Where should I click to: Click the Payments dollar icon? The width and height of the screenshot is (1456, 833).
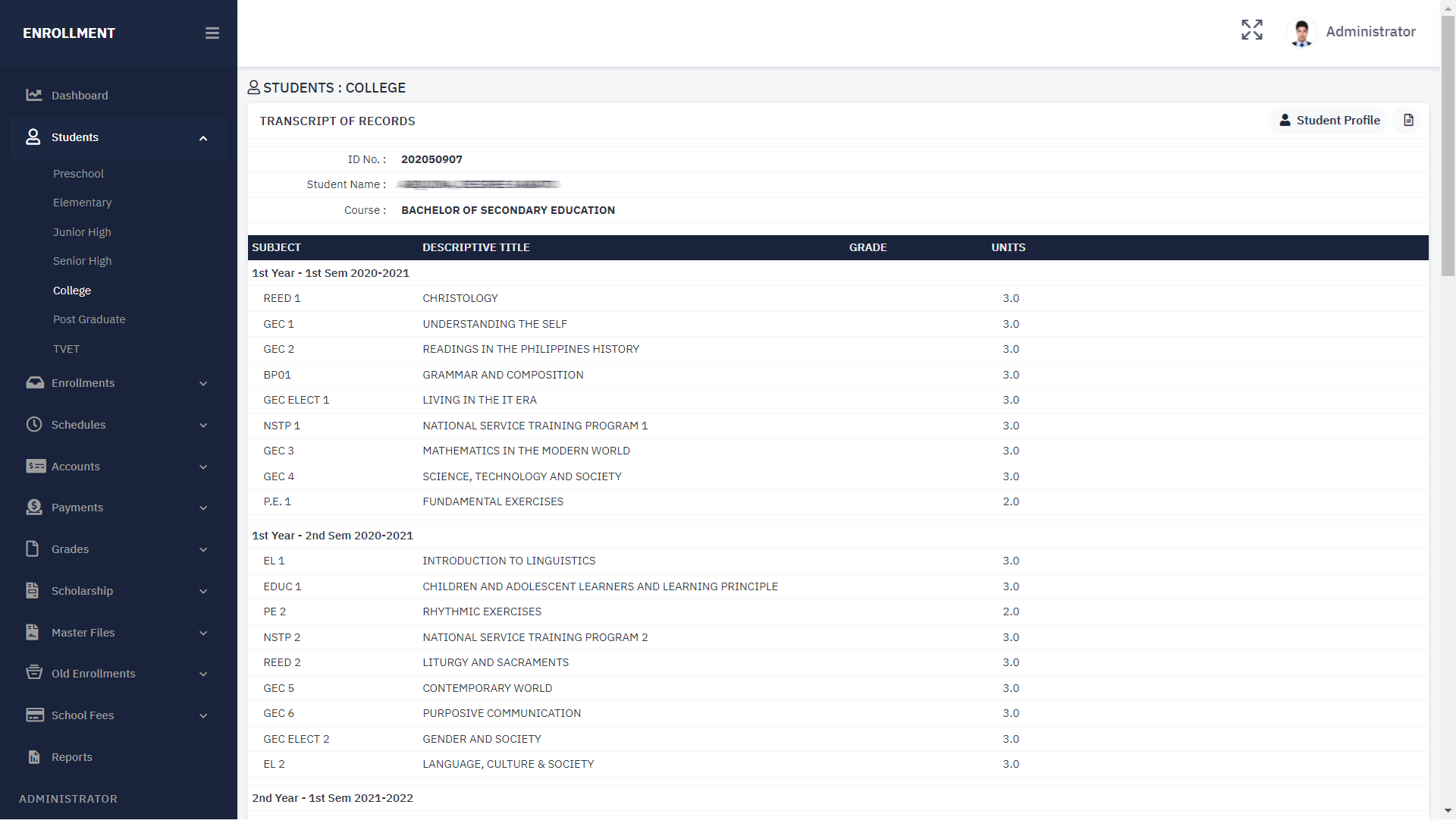pyautogui.click(x=34, y=508)
